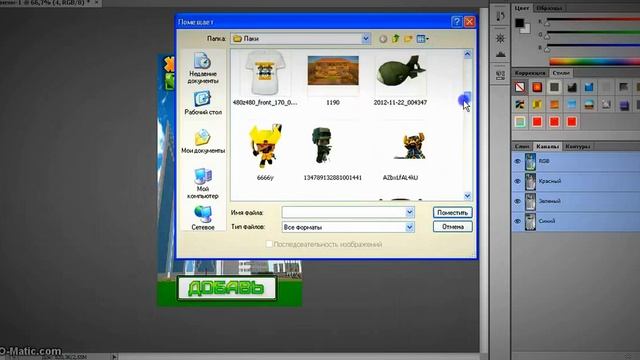
Task: Click the Имя файла input field
Action: coord(343,212)
